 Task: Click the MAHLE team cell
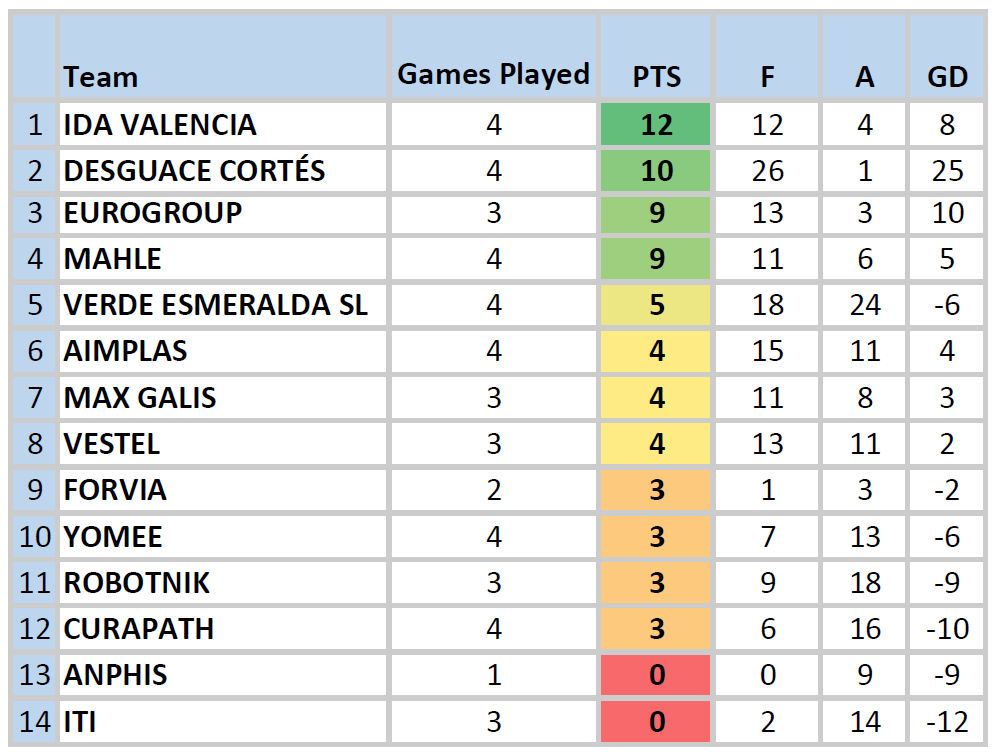click(x=113, y=259)
